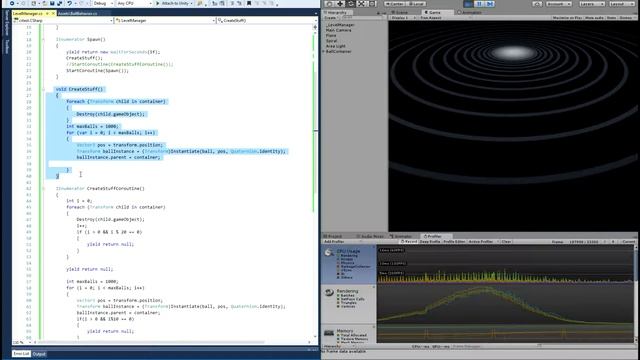Select Main Camera in the Hierarchy

point(338,30)
